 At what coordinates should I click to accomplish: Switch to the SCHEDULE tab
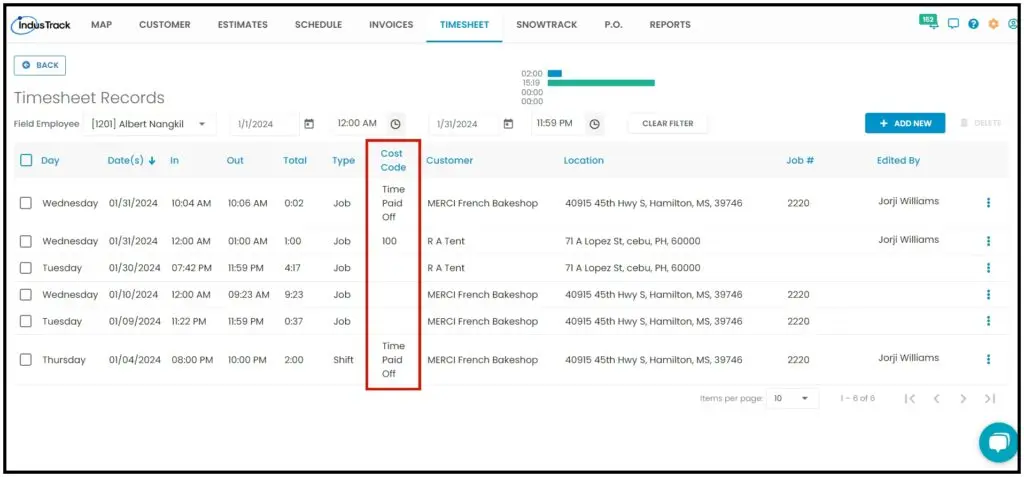click(x=318, y=25)
